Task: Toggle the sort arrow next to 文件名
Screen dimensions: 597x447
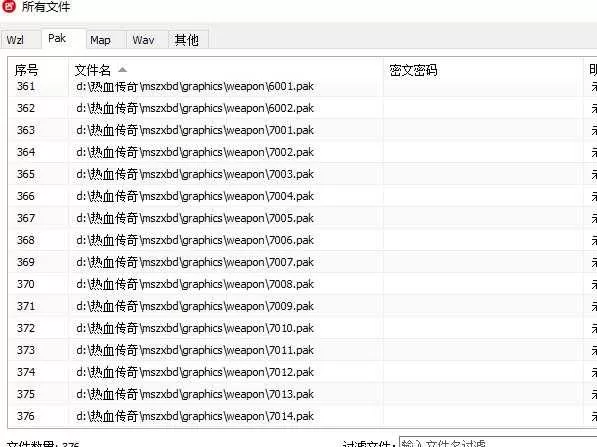Action: click(x=122, y=70)
